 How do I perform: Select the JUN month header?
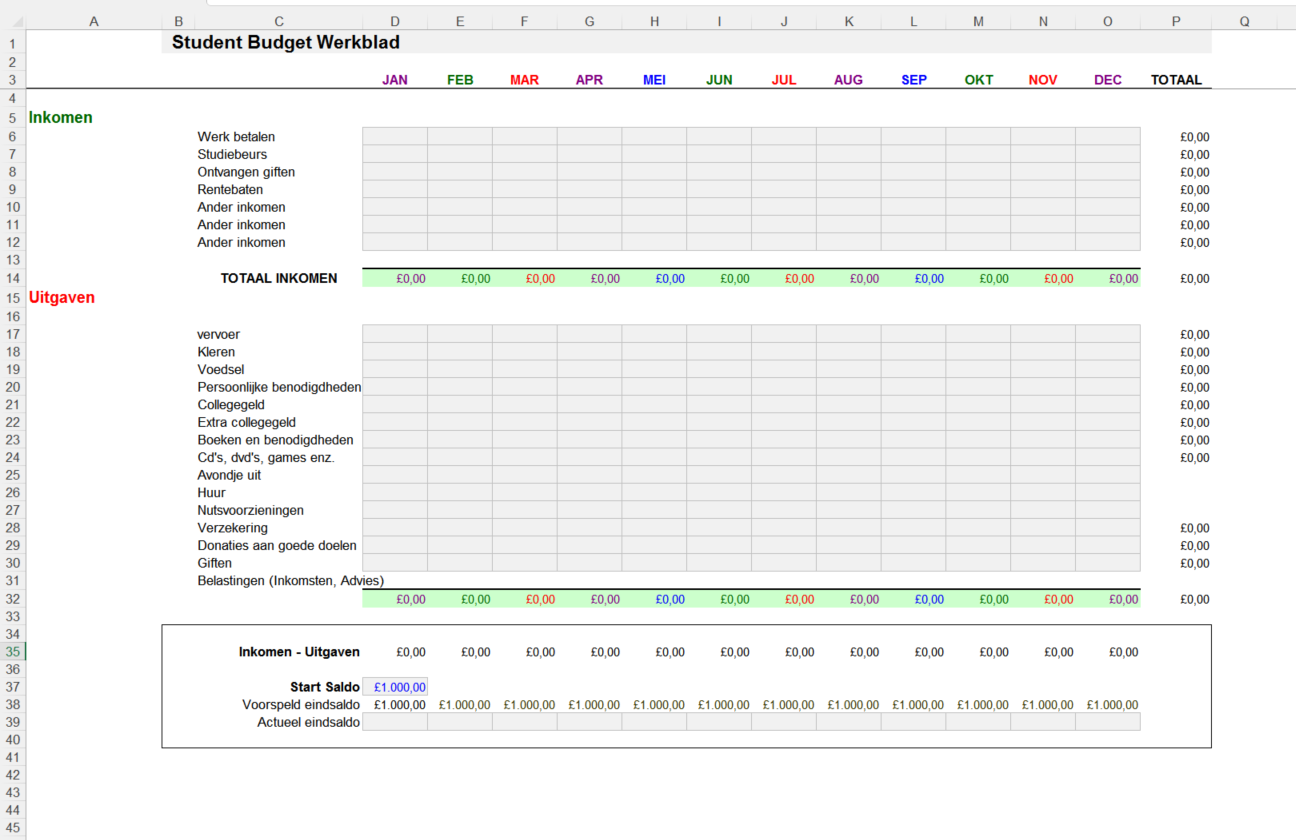click(719, 80)
